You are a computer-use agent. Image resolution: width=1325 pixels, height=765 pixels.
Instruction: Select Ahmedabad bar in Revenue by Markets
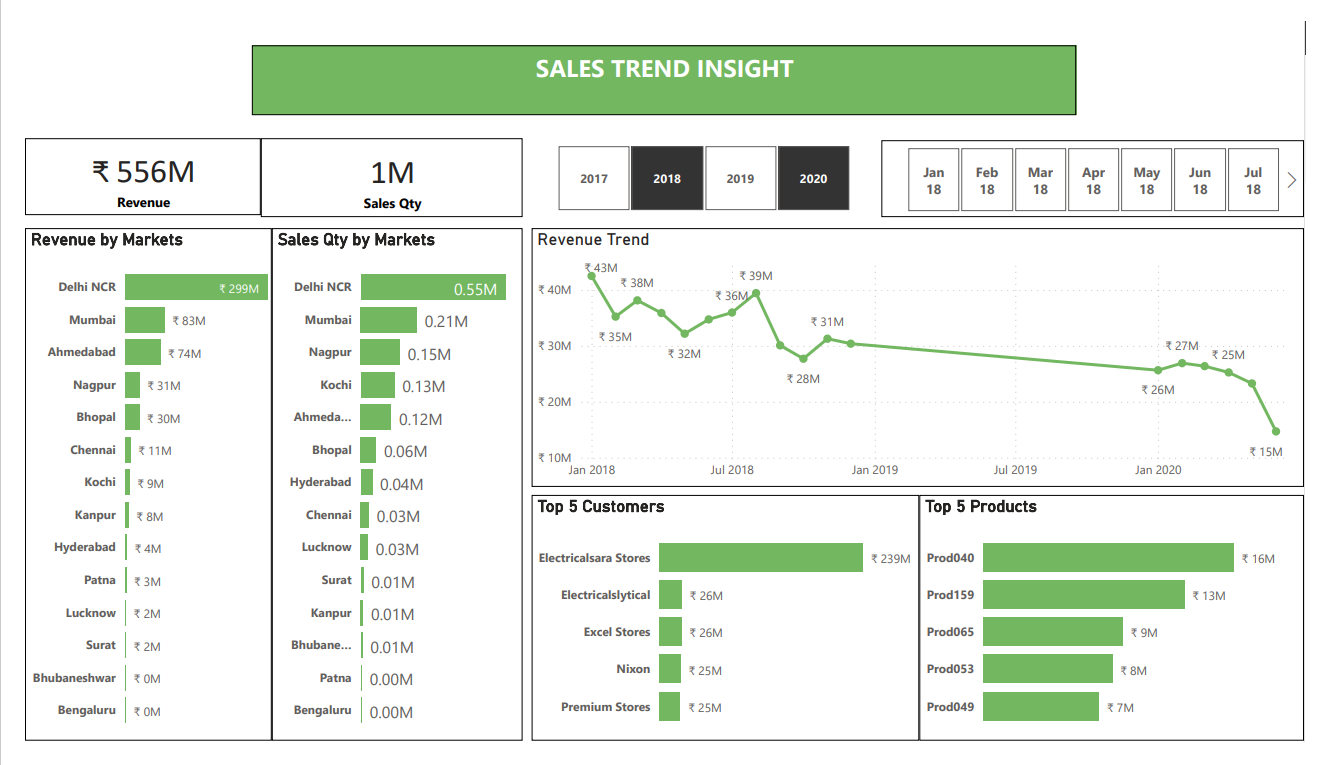pos(143,353)
